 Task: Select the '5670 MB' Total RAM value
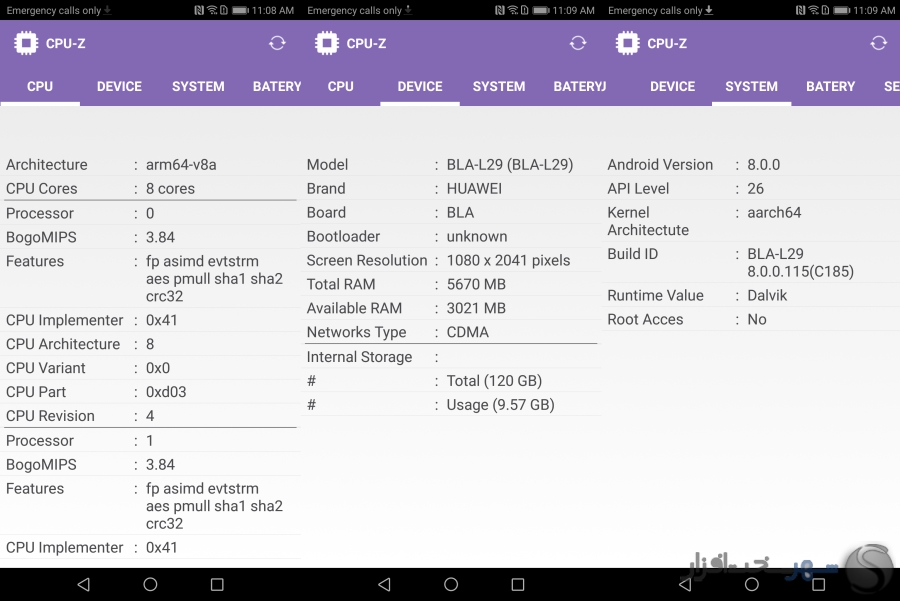476,285
